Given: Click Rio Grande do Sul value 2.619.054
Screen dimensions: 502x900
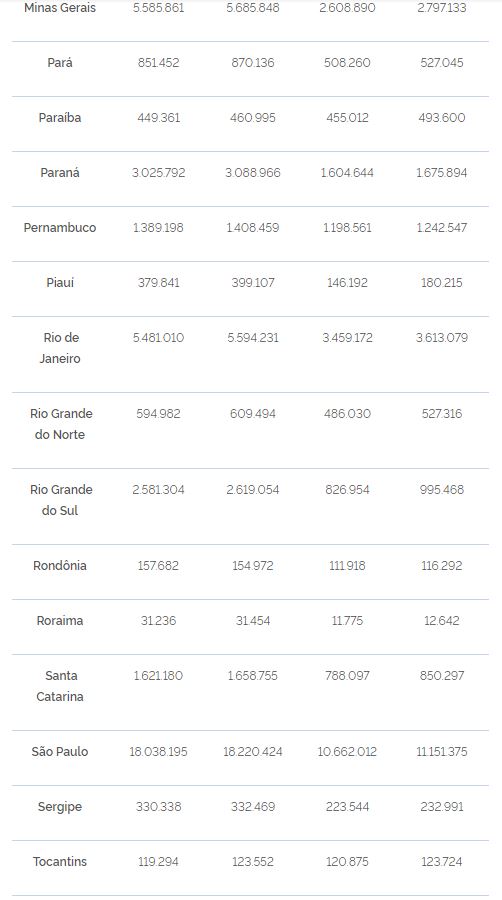Looking at the screenshot, I should (252, 490).
